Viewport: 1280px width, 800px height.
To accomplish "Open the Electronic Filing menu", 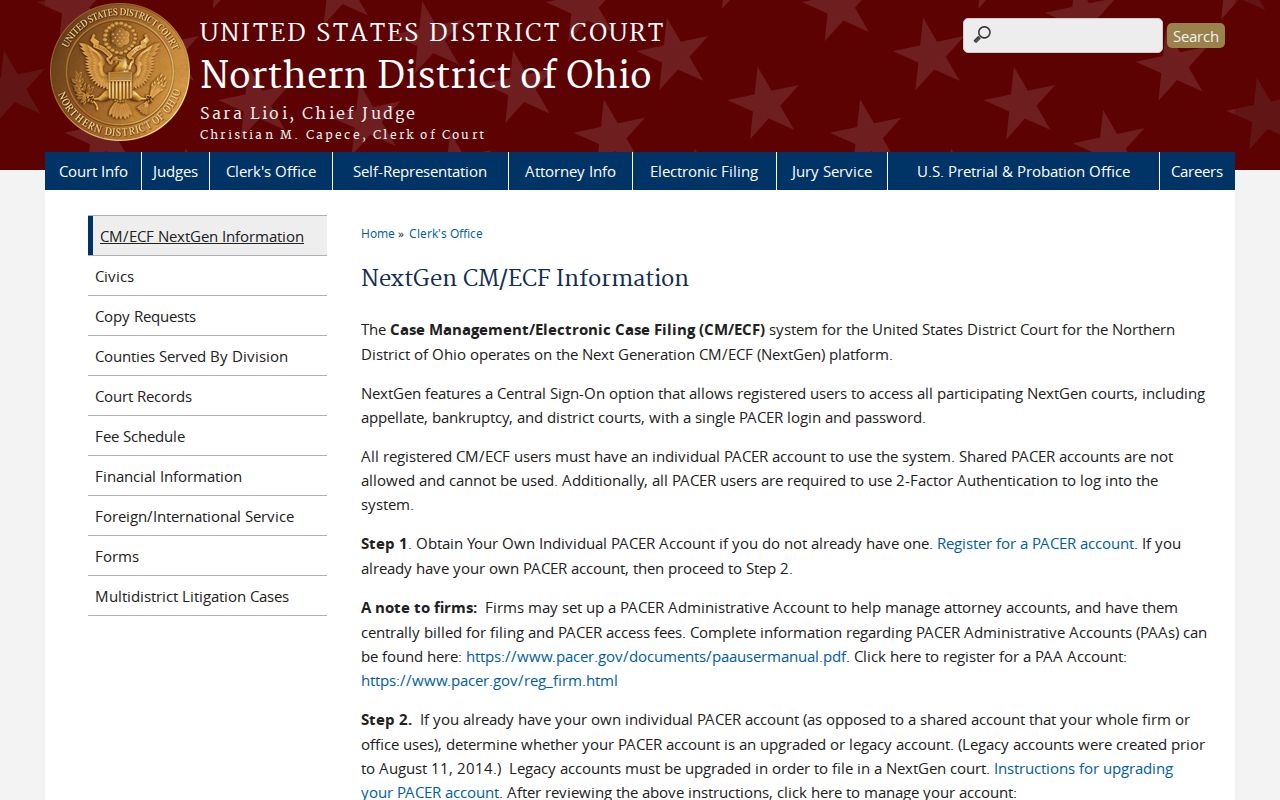I will click(x=704, y=171).
